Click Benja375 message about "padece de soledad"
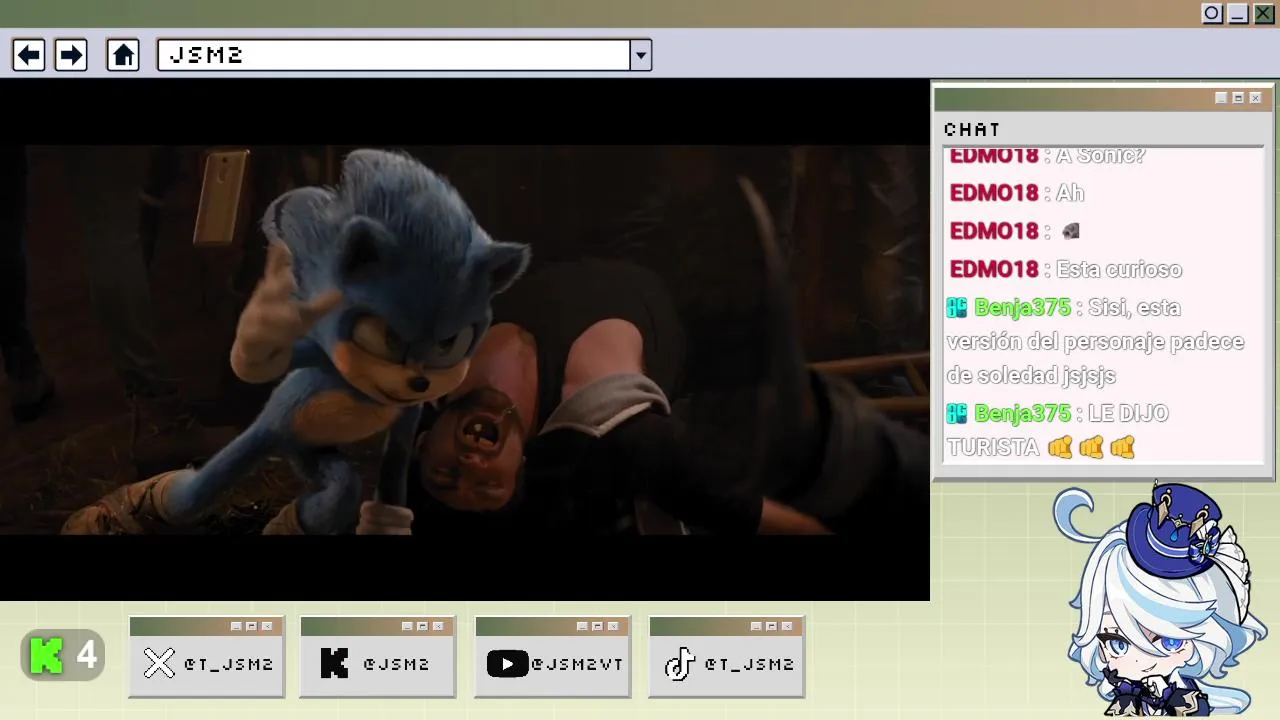This screenshot has width=1280, height=720. (1095, 341)
